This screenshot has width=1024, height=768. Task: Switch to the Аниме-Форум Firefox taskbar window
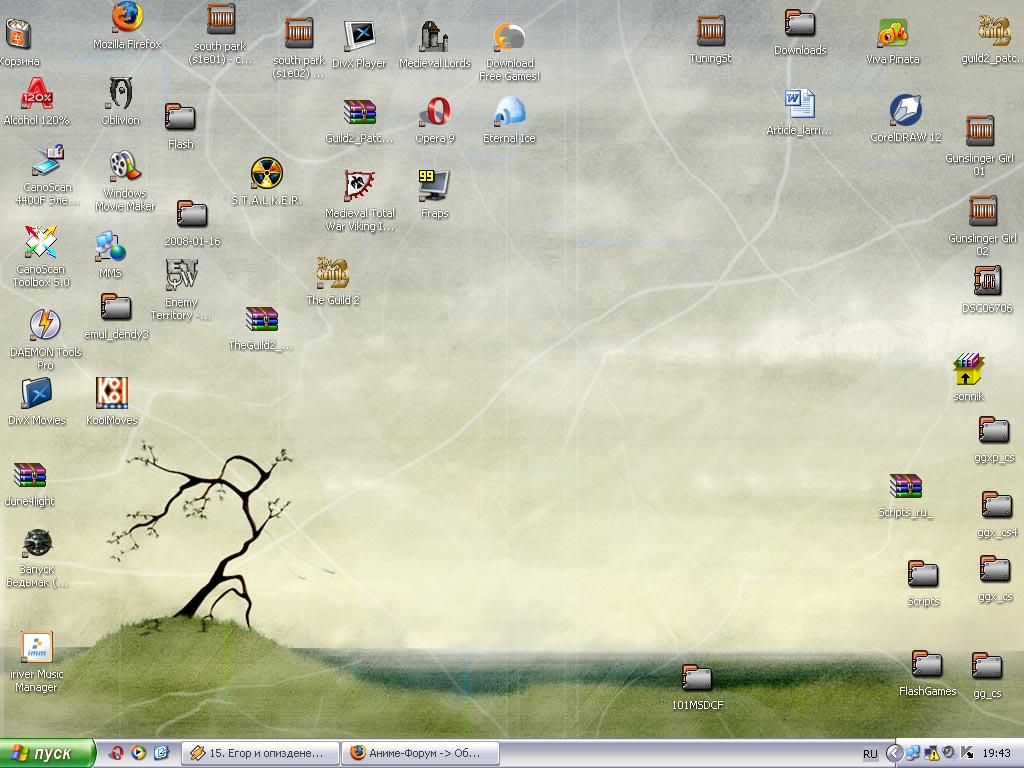tap(420, 753)
